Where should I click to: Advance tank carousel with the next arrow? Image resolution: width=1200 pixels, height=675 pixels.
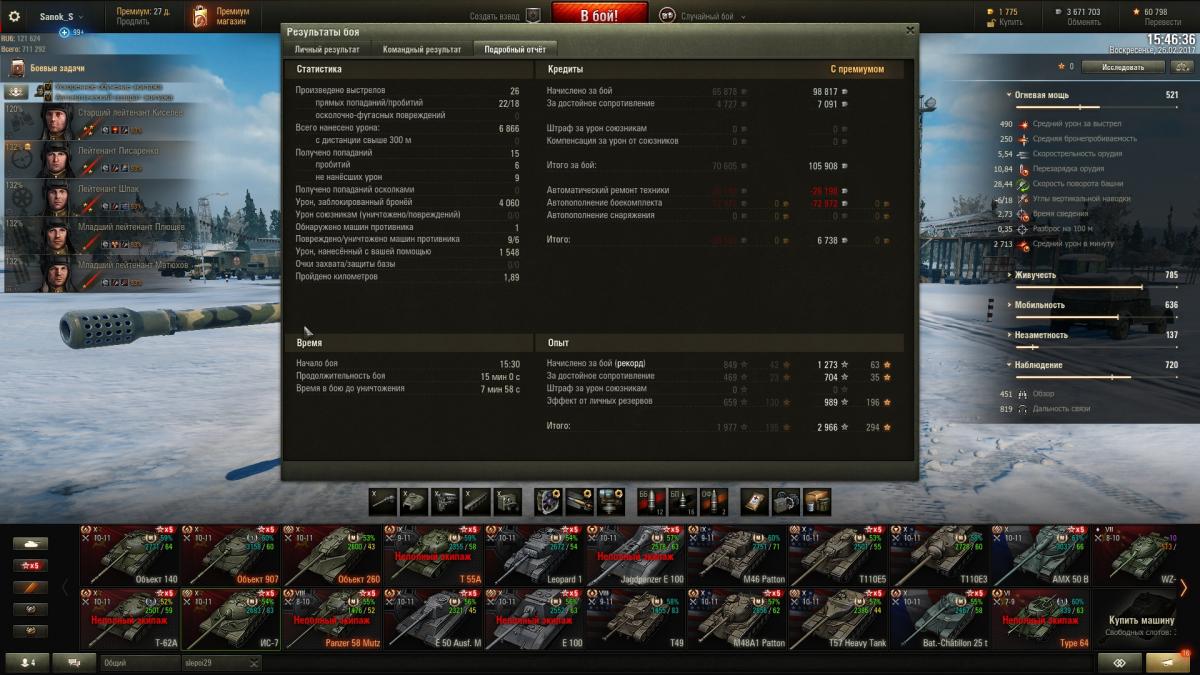pyautogui.click(x=1184, y=587)
